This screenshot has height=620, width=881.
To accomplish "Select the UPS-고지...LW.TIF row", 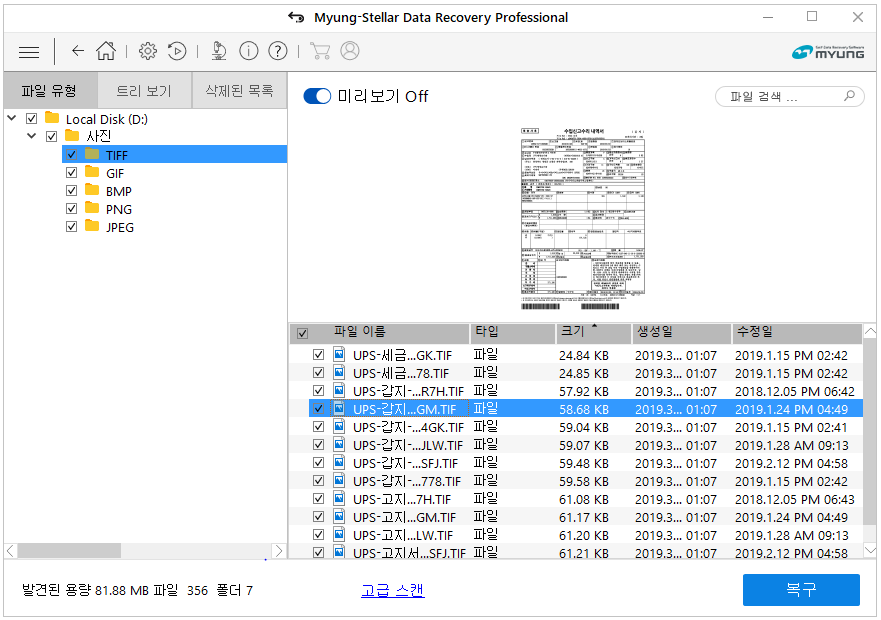I will 576,535.
